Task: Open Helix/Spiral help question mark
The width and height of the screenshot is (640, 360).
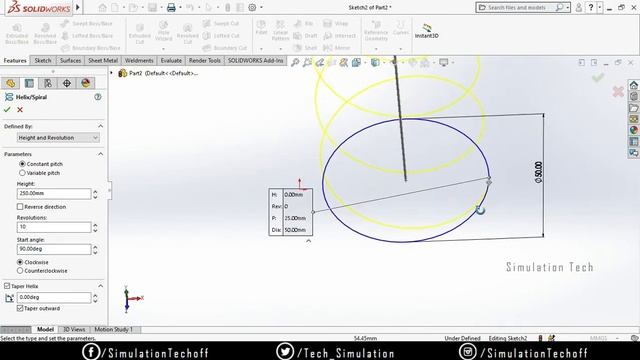Action: pyautogui.click(x=98, y=97)
